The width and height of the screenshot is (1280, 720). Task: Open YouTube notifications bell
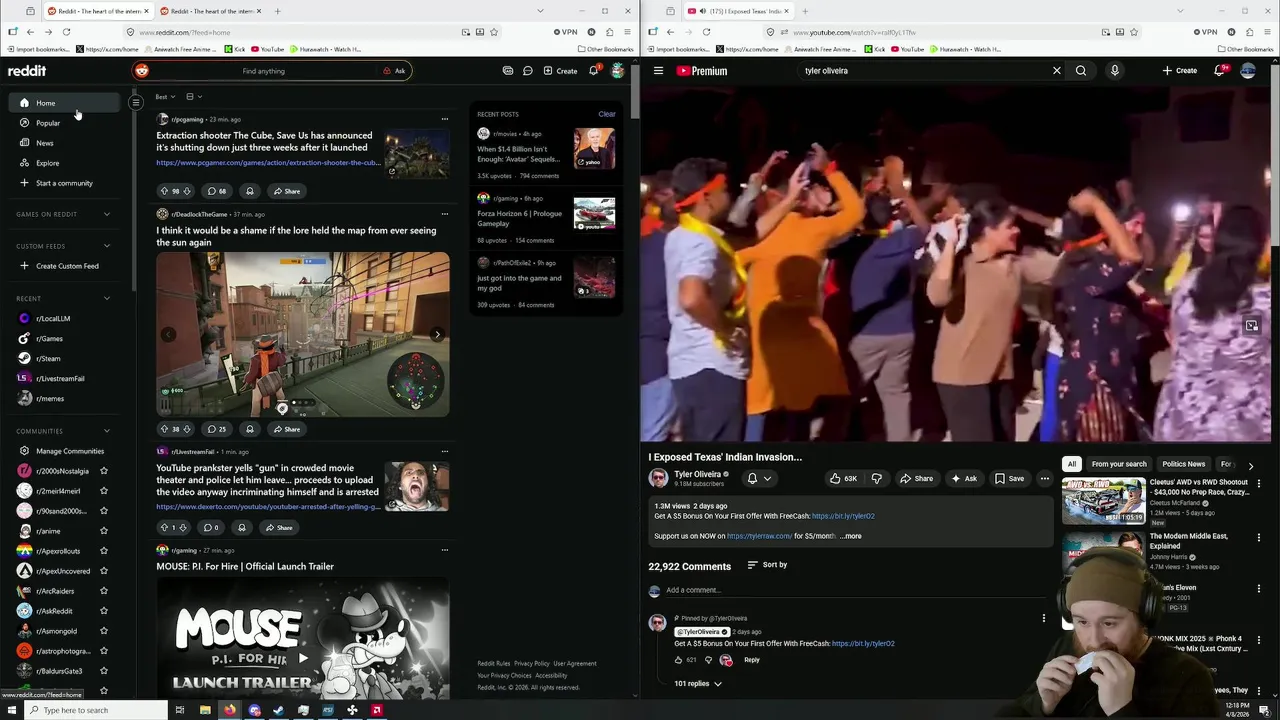coord(1219,71)
